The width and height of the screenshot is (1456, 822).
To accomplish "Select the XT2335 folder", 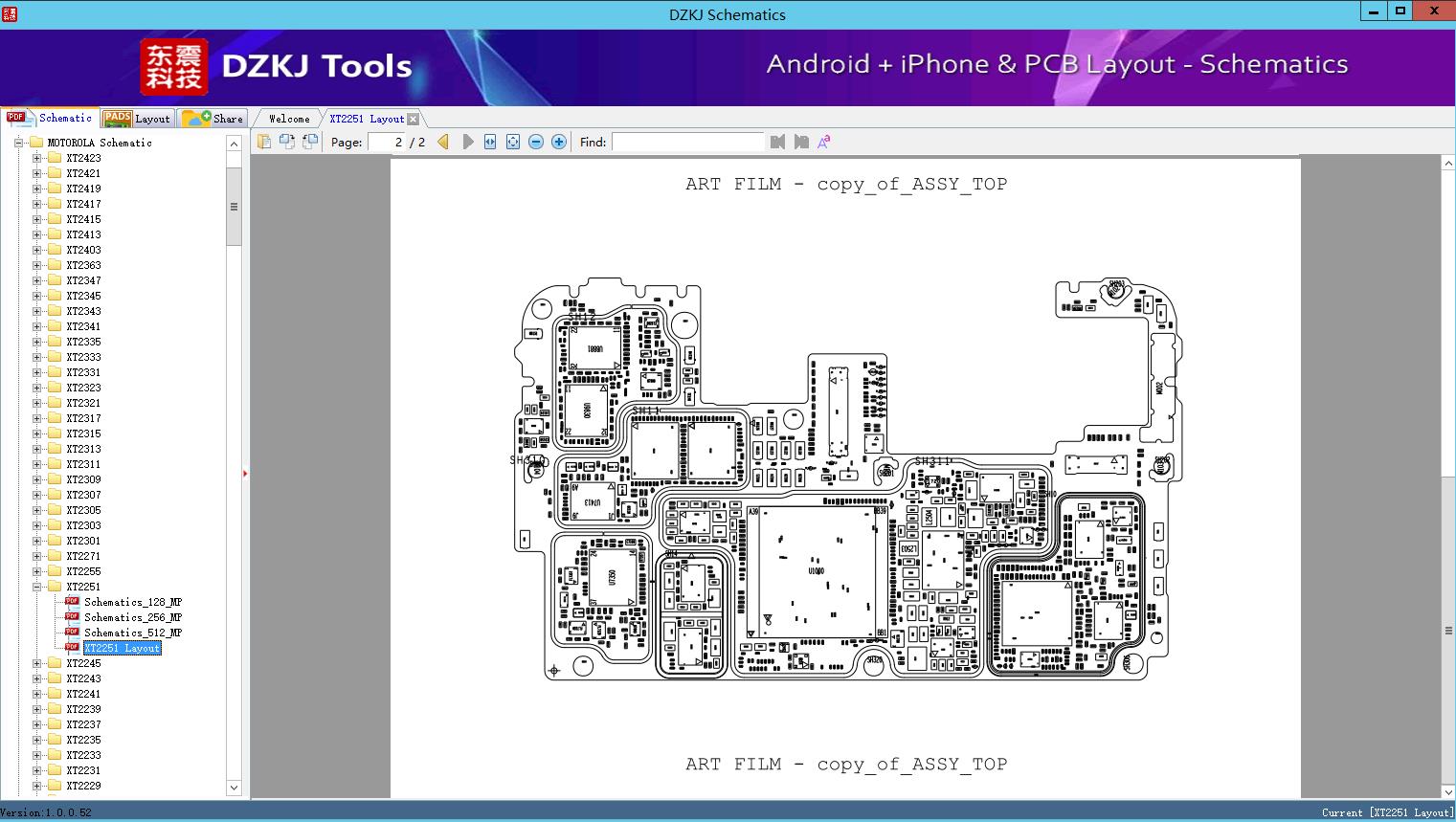I will click(x=83, y=342).
